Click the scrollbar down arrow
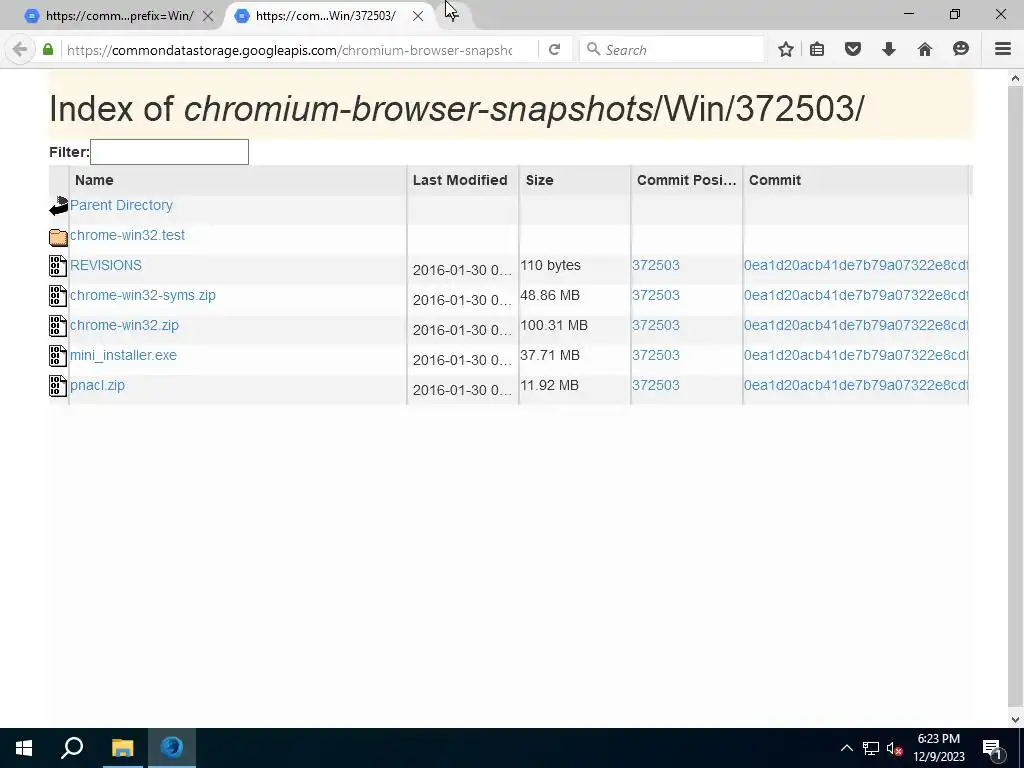This screenshot has width=1024, height=768. [x=1015, y=720]
